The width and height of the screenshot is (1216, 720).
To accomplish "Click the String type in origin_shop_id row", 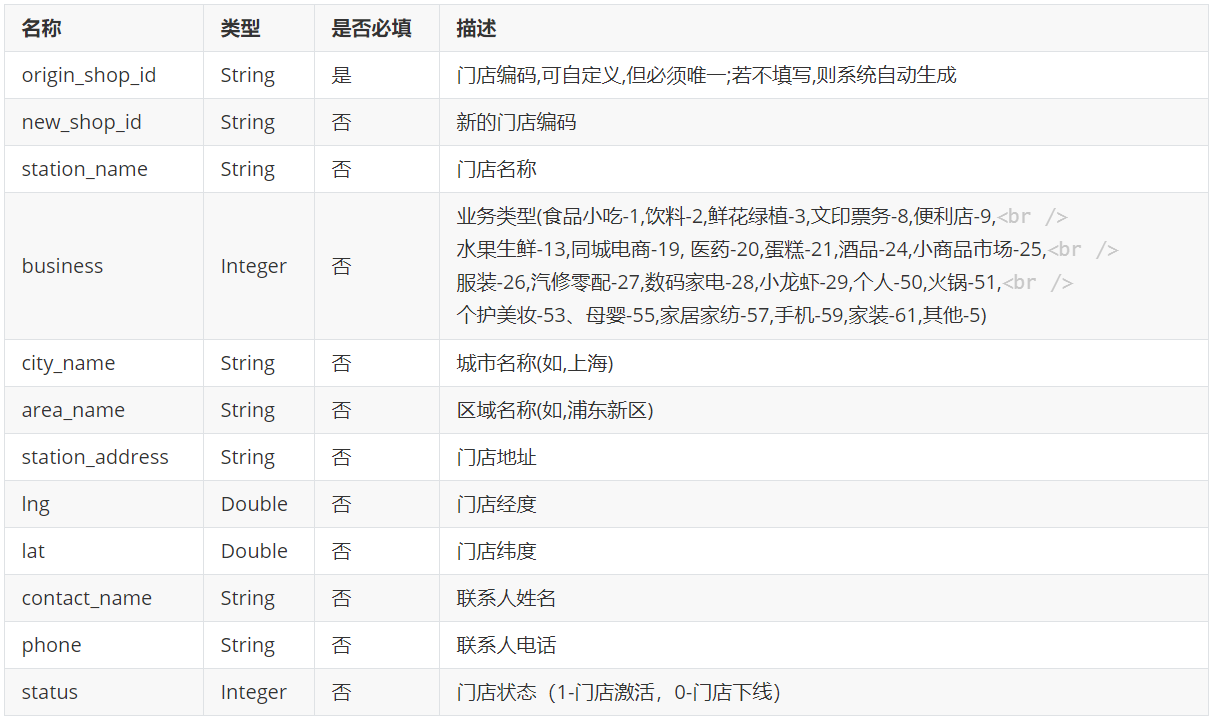I will point(248,75).
